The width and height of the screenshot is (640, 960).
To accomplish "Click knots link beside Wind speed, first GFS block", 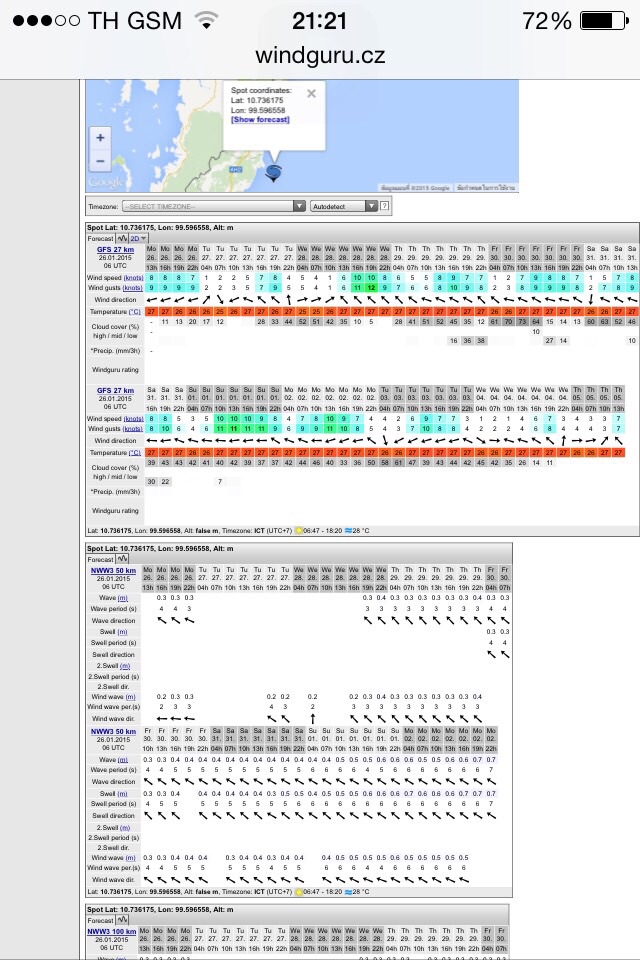I will point(133,278).
